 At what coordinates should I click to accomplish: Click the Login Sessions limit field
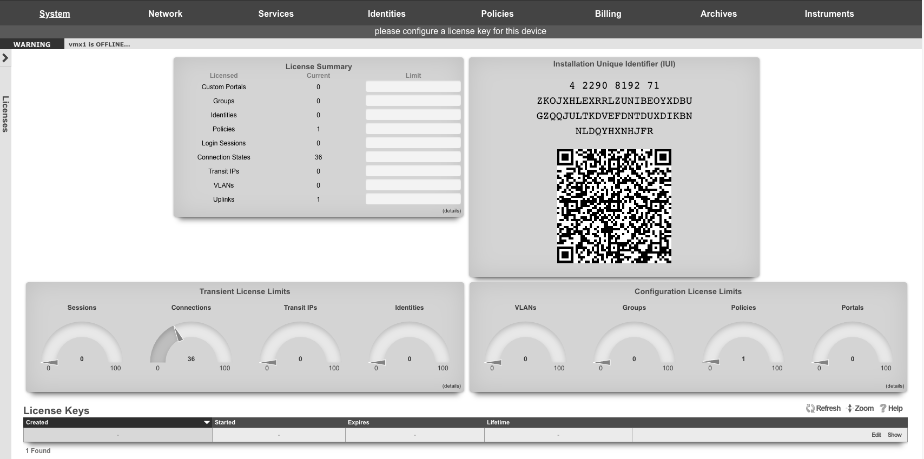point(413,143)
